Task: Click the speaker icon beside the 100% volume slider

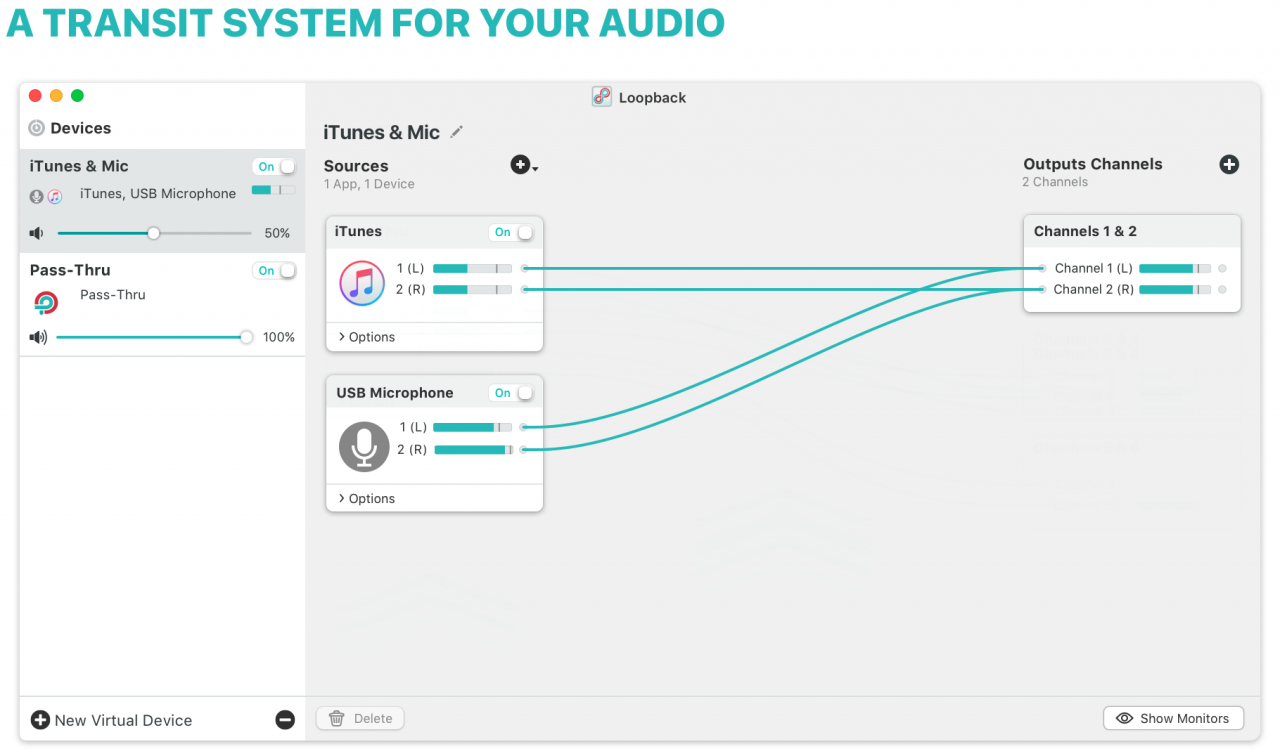Action: (x=38, y=337)
